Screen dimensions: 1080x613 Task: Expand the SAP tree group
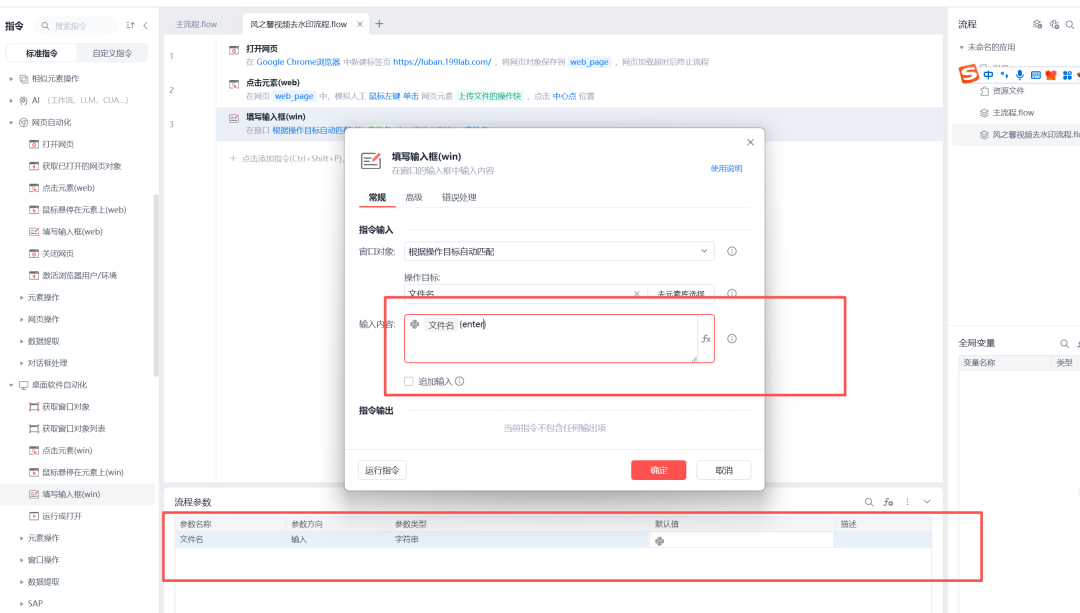pos(21,603)
